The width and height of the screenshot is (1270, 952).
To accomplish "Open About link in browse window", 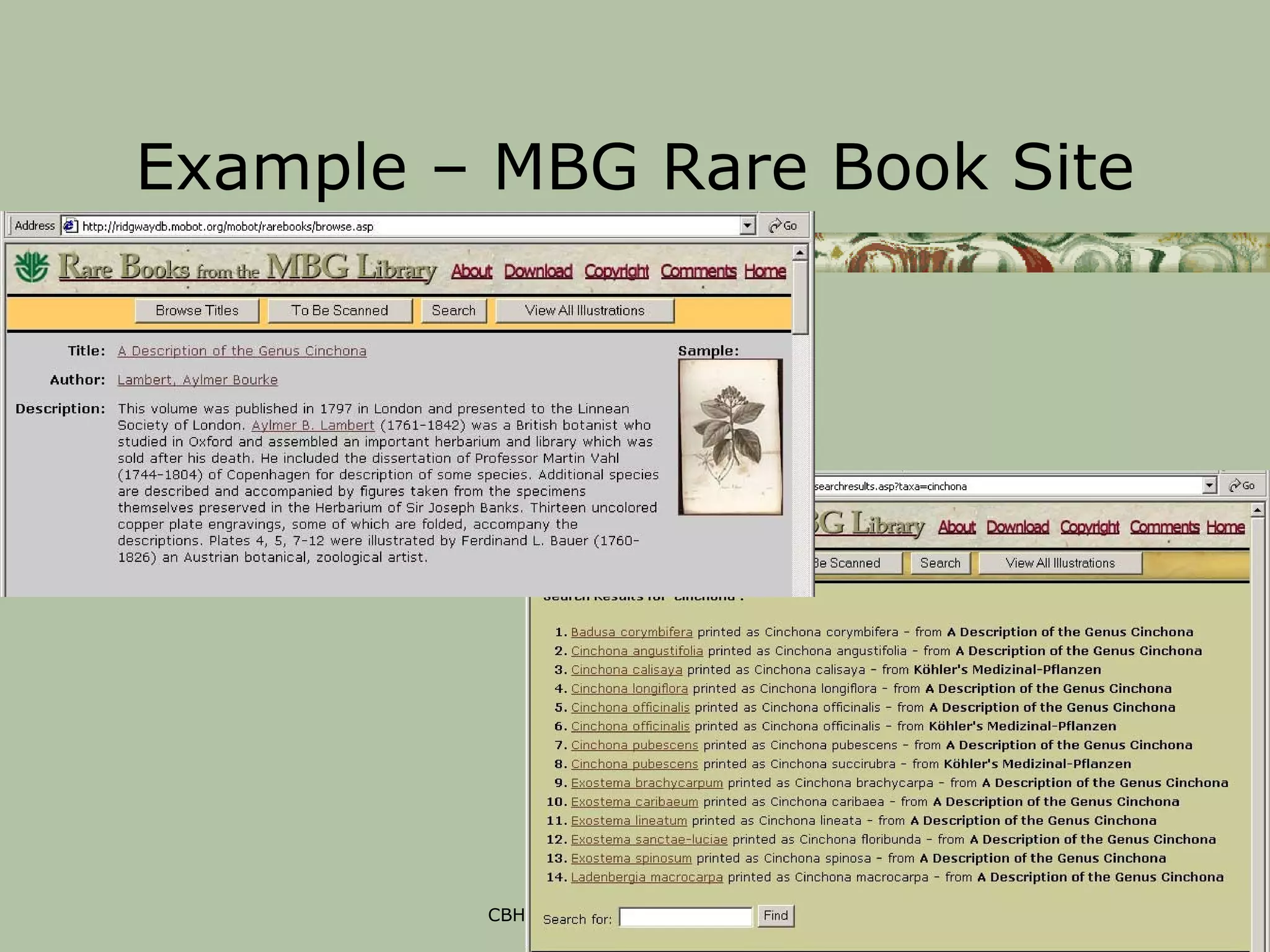I will 472,271.
